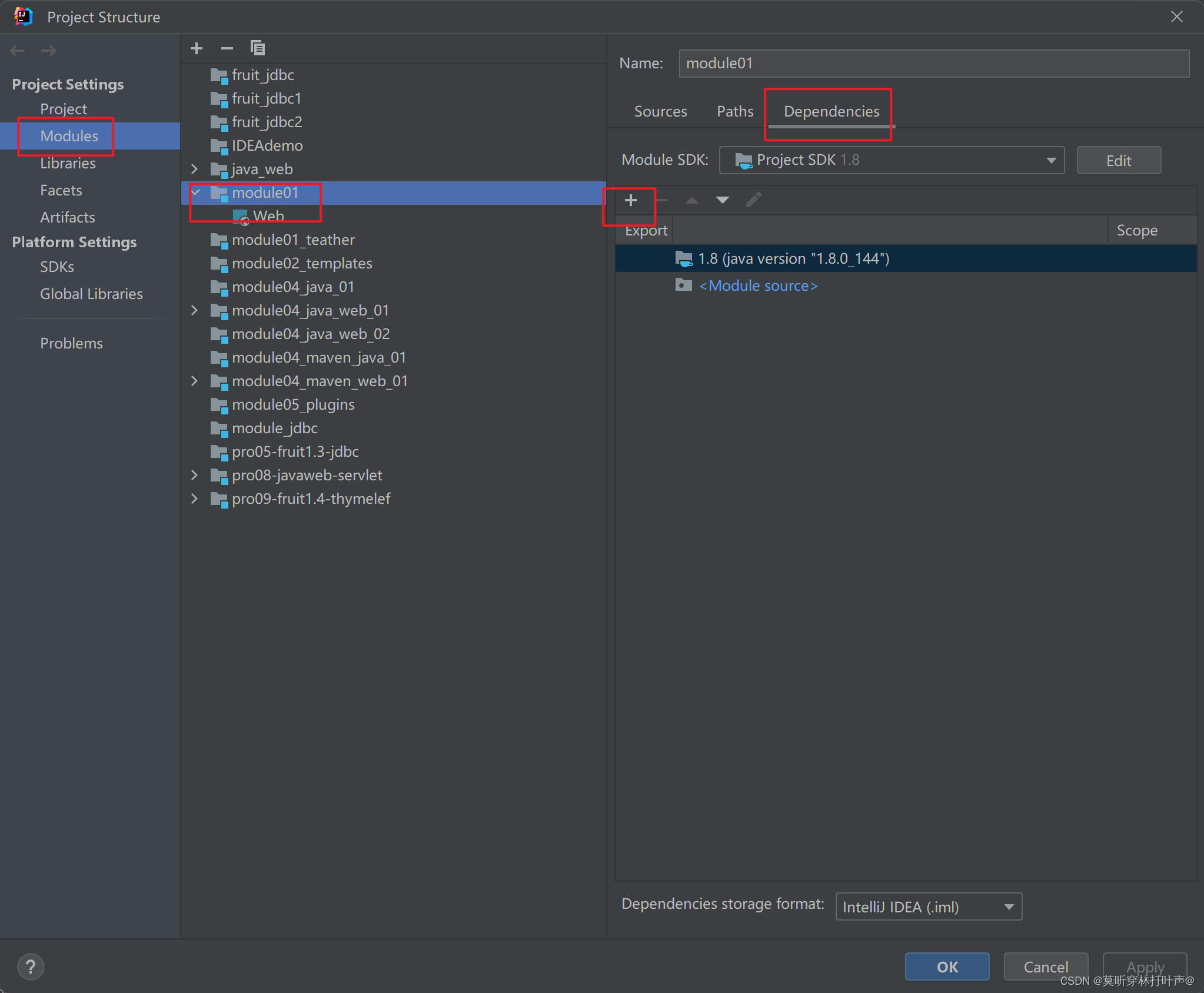Close the Project Structure dialog
This screenshot has width=1204, height=993.
[1176, 16]
